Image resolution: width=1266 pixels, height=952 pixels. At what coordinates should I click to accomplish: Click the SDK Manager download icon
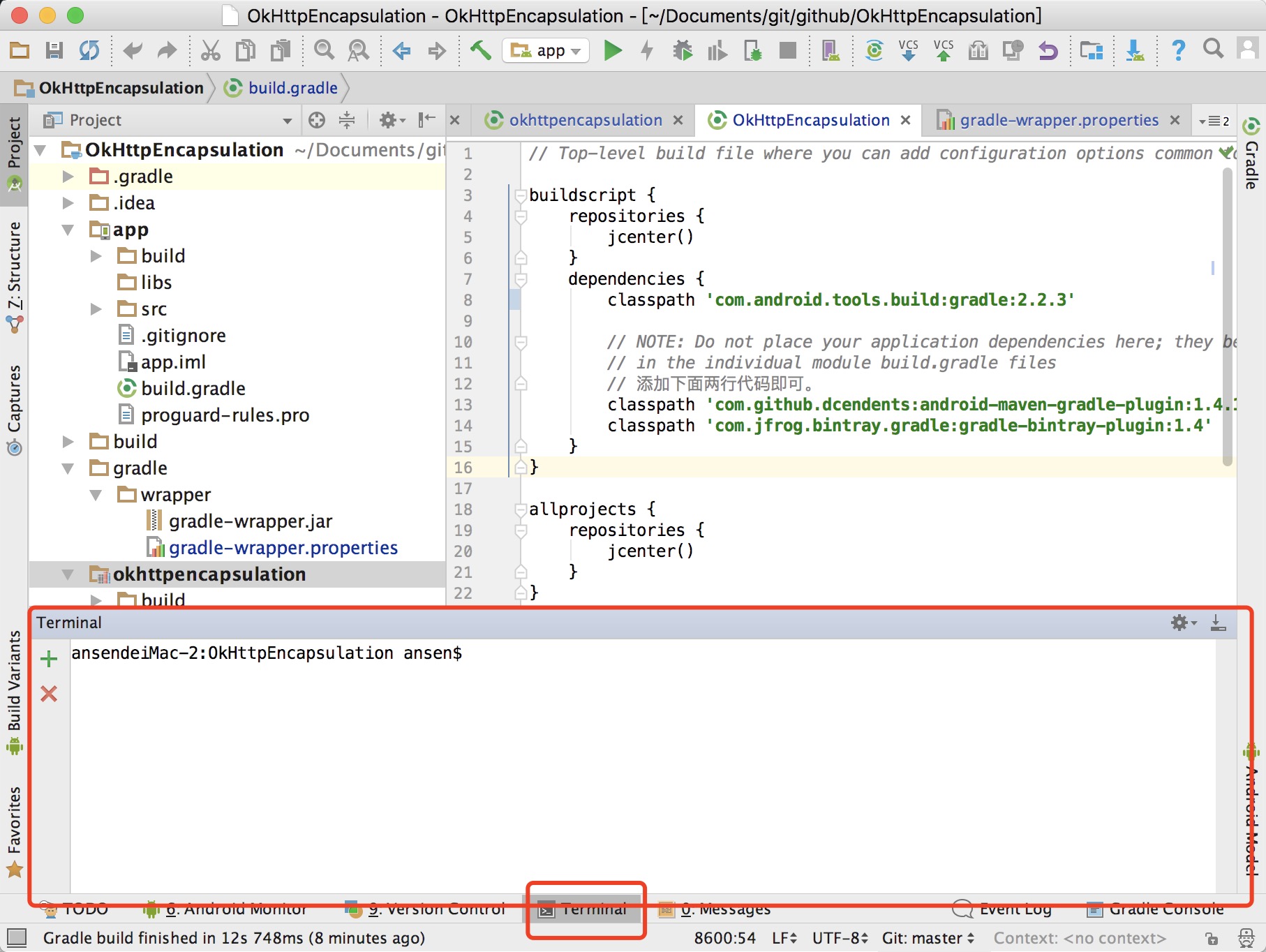(x=1135, y=50)
